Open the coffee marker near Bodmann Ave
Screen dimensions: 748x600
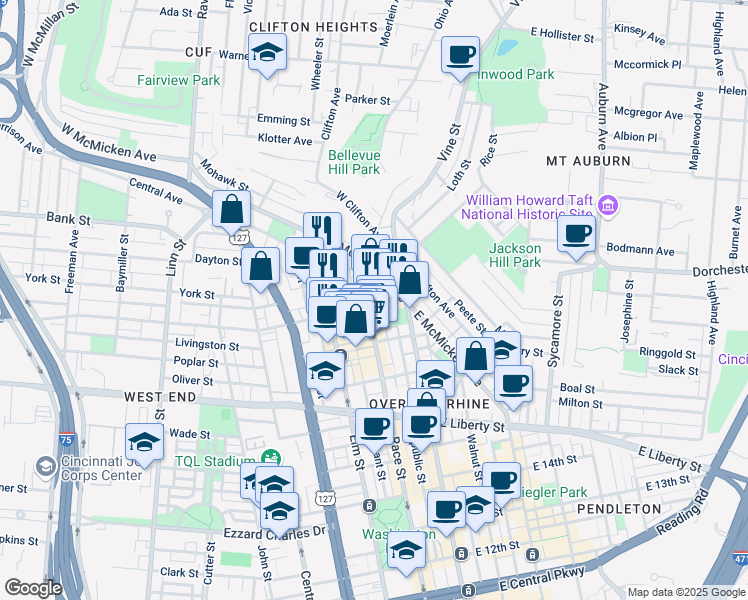pyautogui.click(x=576, y=235)
